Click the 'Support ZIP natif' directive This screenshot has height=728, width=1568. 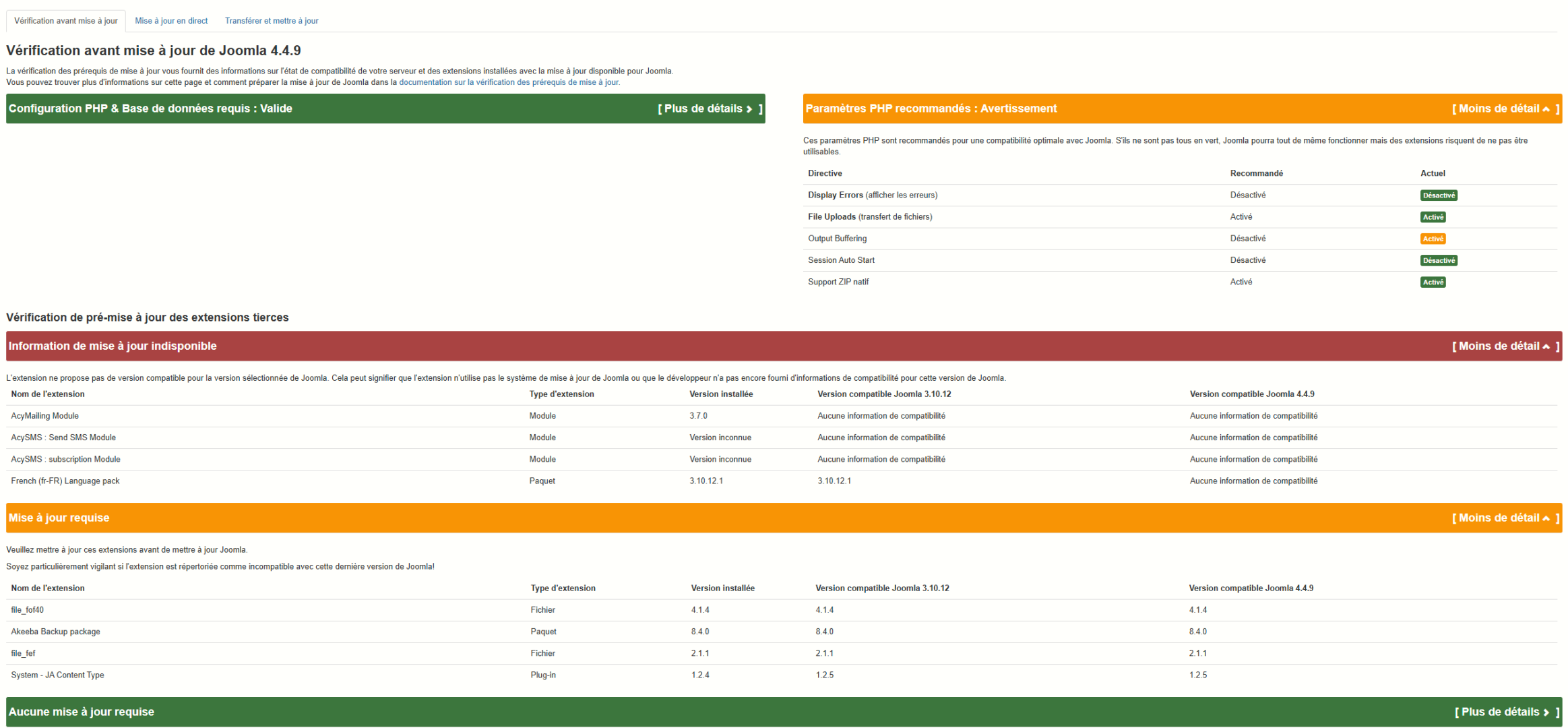pyautogui.click(x=838, y=282)
